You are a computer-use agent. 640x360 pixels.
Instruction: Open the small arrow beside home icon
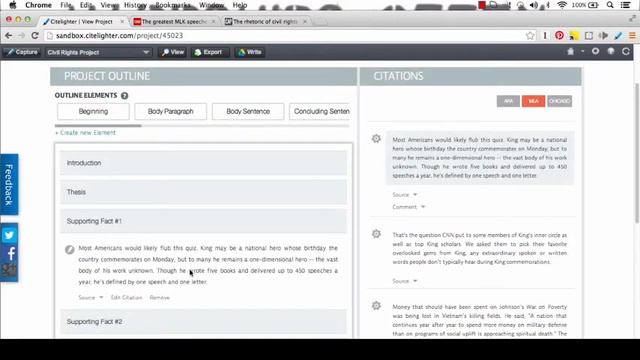coord(582,51)
